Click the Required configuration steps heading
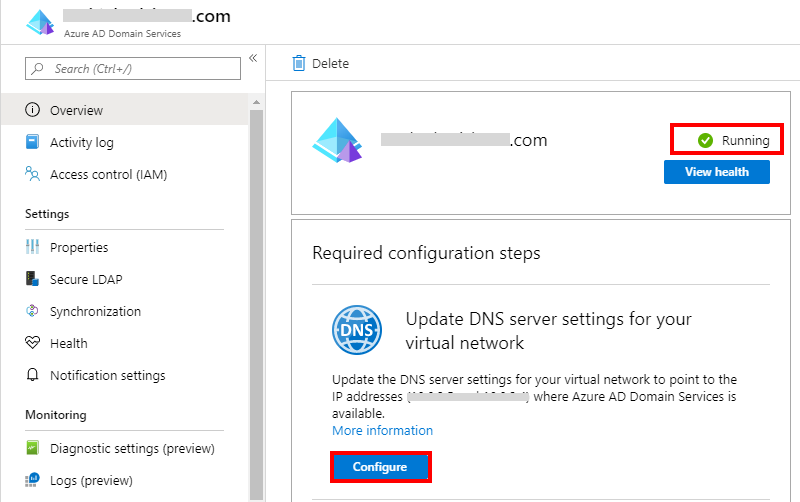The image size is (800, 502). click(x=426, y=253)
